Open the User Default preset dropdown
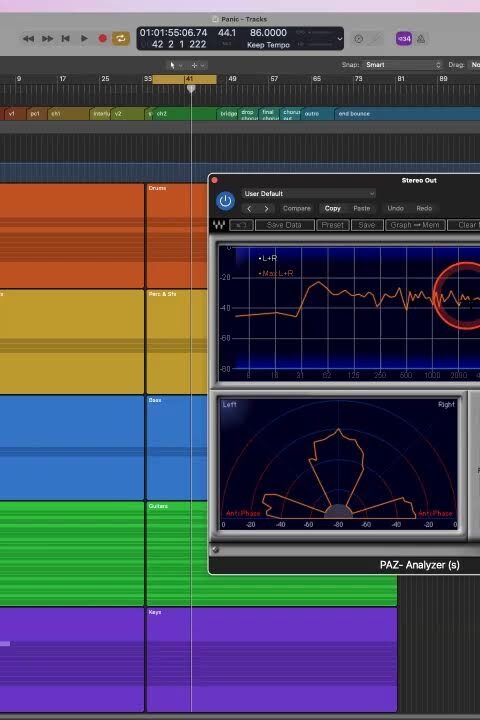The width and height of the screenshot is (480, 720). [308, 194]
